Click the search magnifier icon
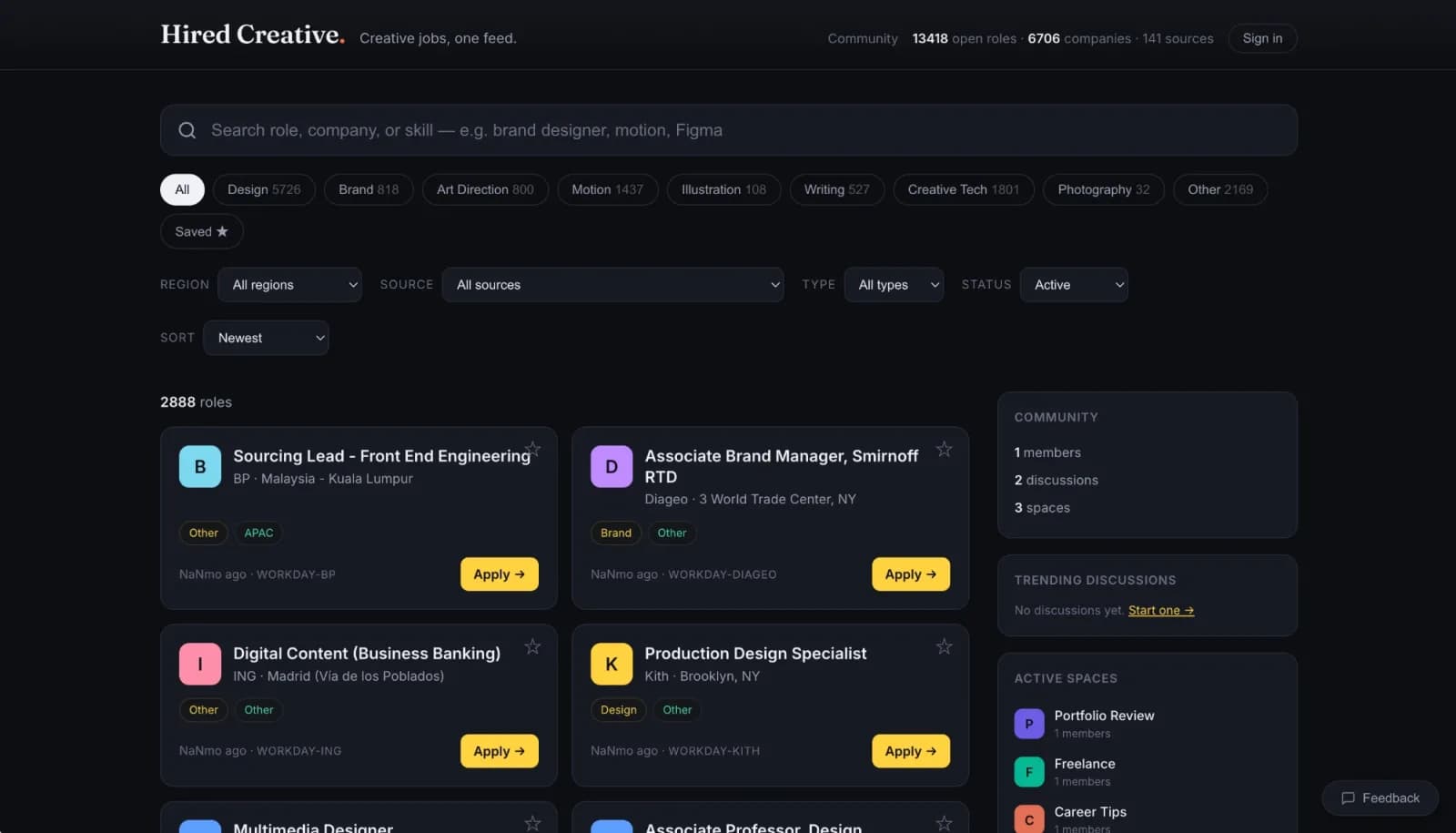The image size is (1456, 833). pos(187,130)
